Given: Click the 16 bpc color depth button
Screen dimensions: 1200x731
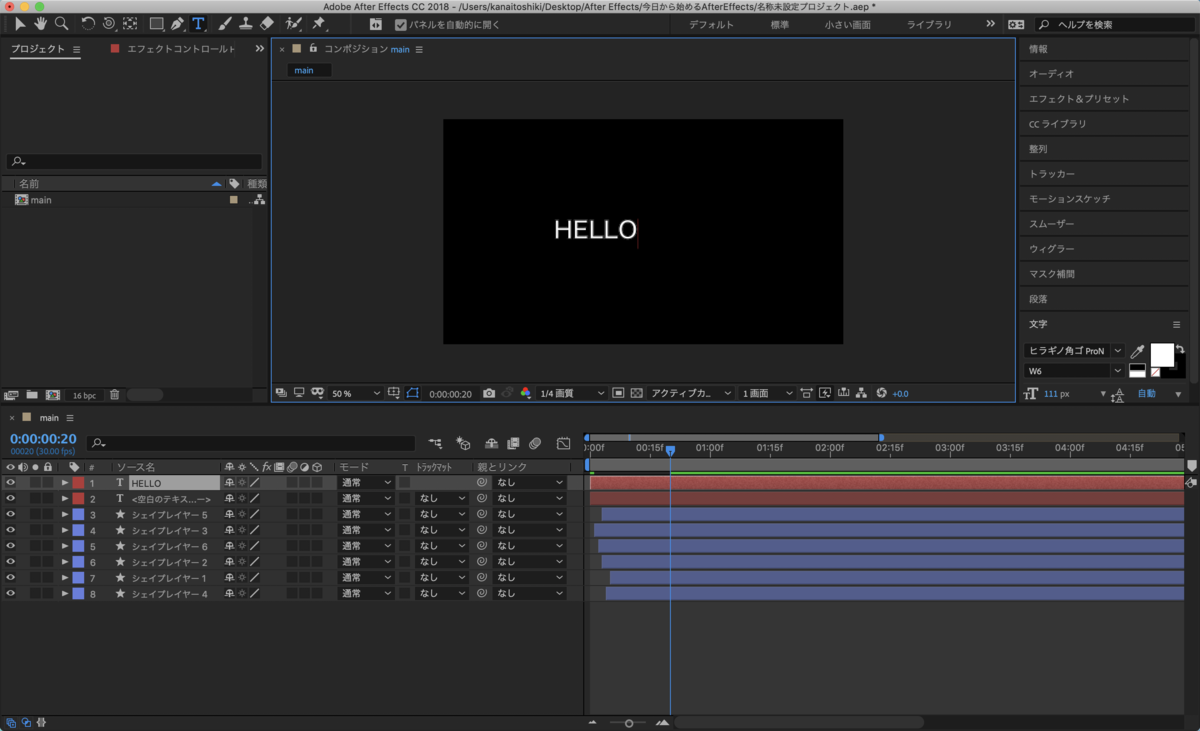Looking at the screenshot, I should click(84, 395).
